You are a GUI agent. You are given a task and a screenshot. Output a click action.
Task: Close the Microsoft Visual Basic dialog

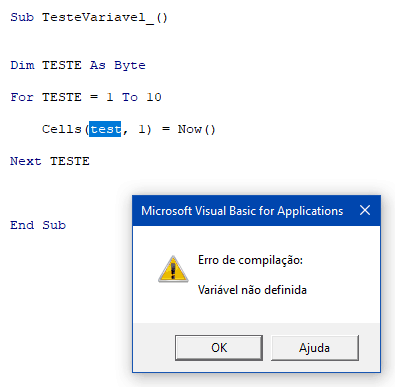(x=365, y=210)
